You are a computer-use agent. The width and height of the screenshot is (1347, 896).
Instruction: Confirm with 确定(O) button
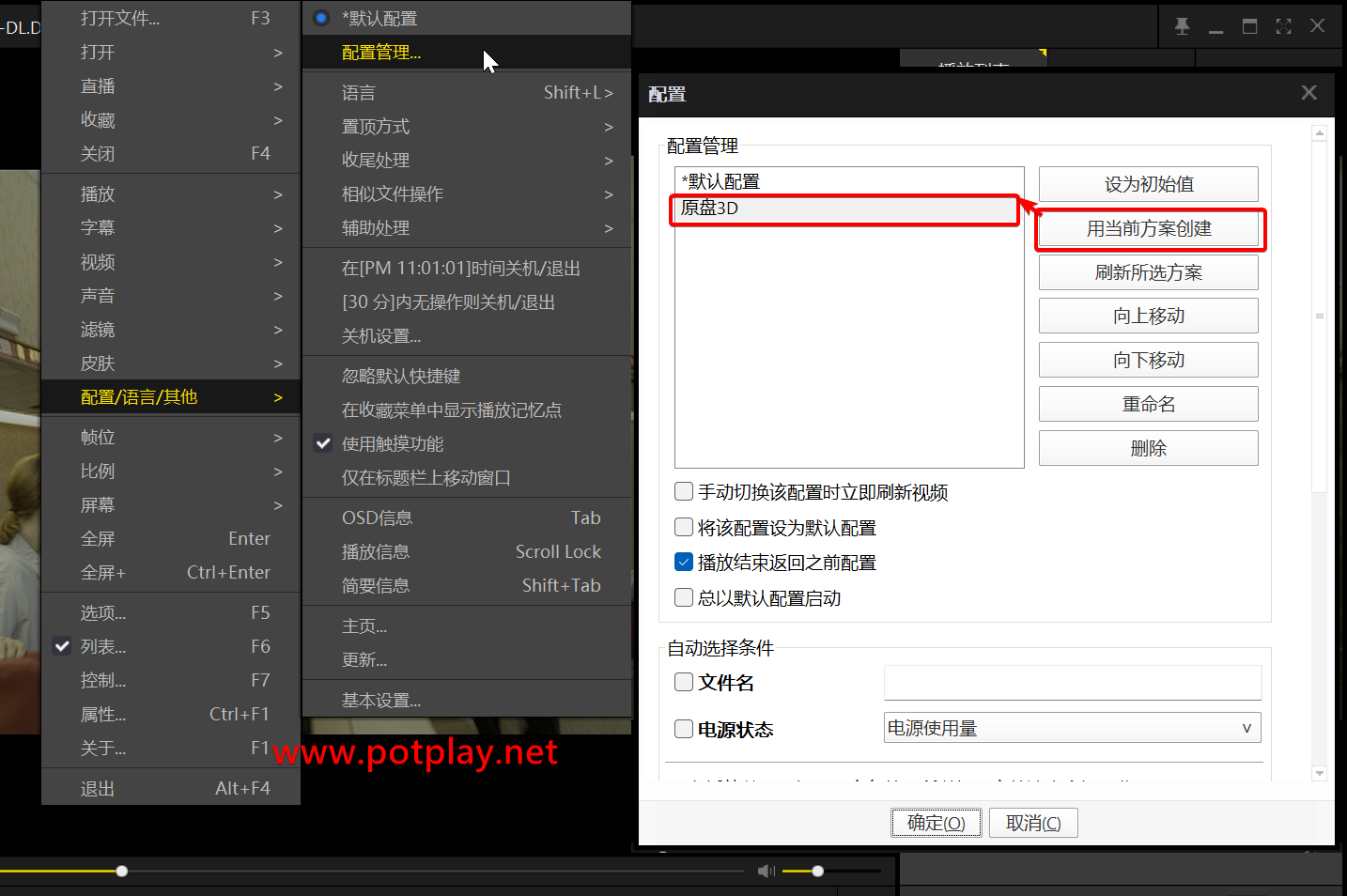click(936, 823)
